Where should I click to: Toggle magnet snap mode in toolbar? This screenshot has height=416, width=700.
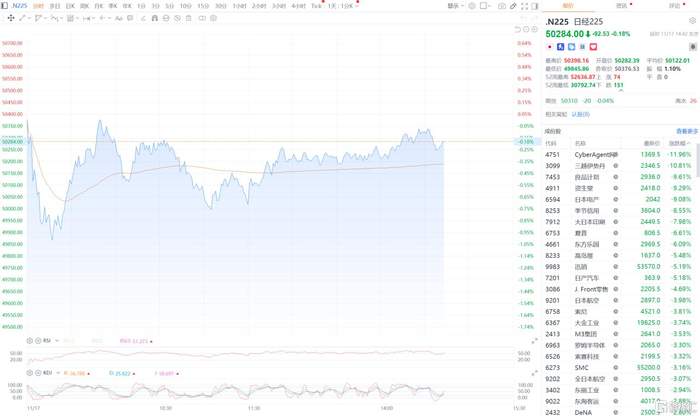(154, 18)
